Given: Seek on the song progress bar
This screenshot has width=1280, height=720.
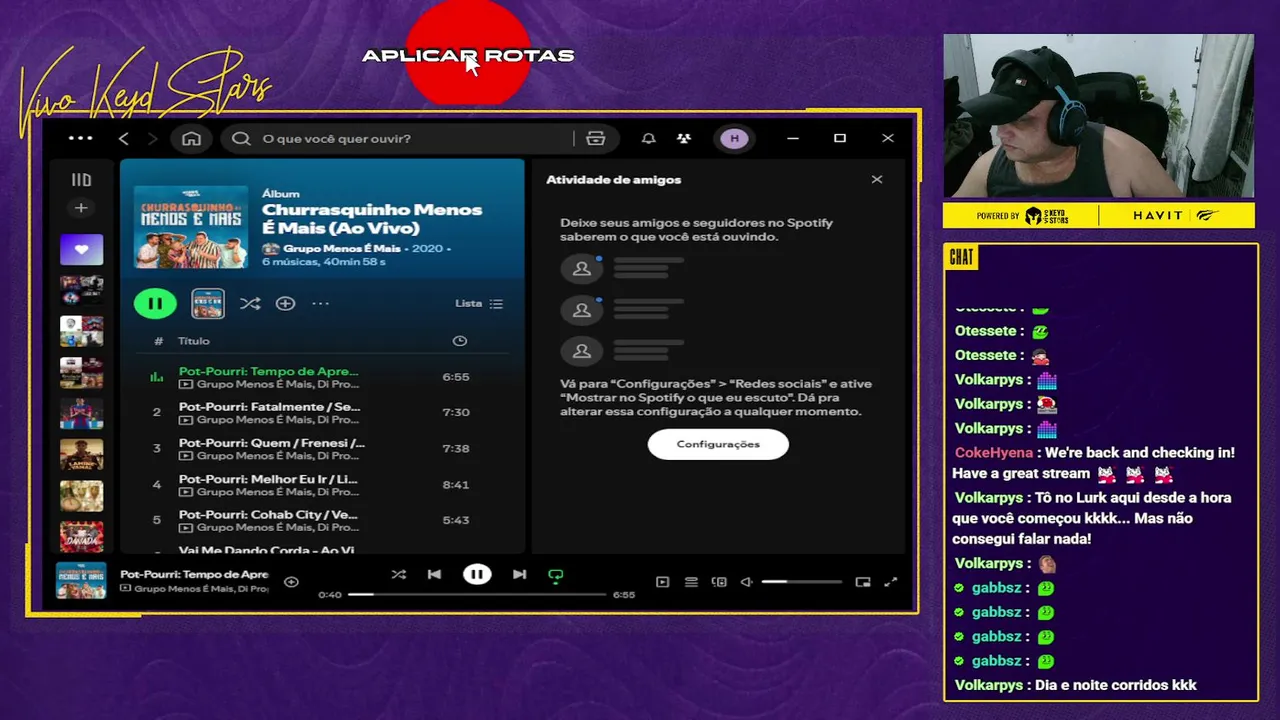Looking at the screenshot, I should 477,594.
